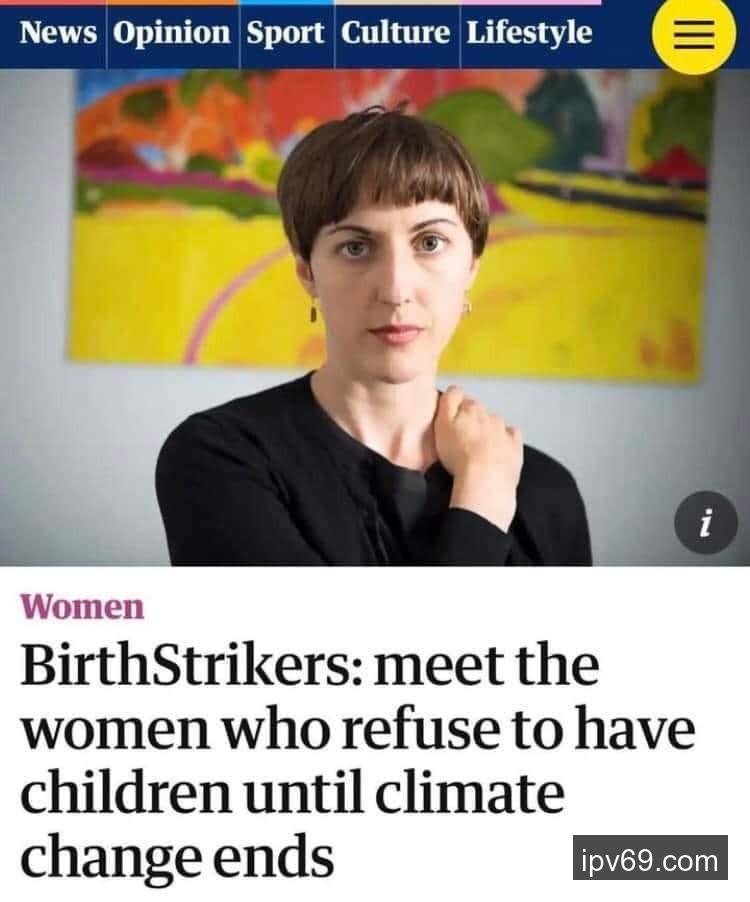
Task: Open the yellow hamburger menu button
Action: coord(694,33)
